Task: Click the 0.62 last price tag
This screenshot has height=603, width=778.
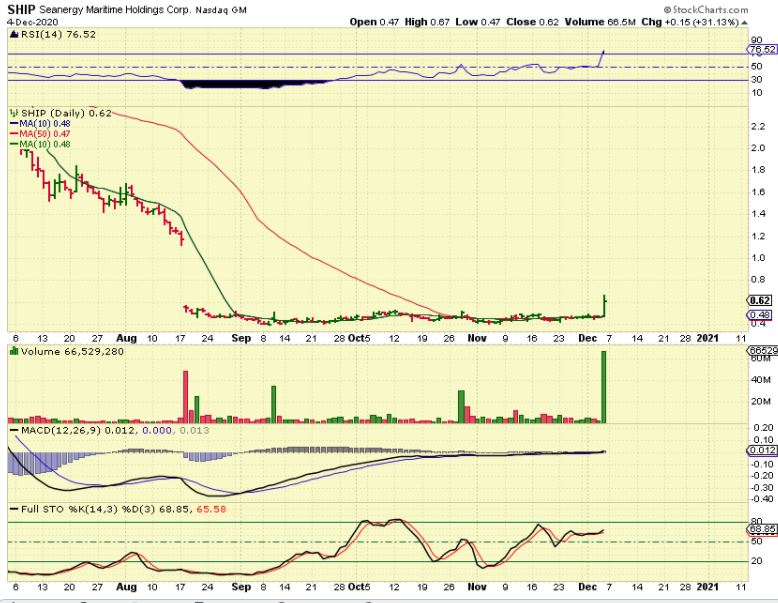Action: coord(758,300)
